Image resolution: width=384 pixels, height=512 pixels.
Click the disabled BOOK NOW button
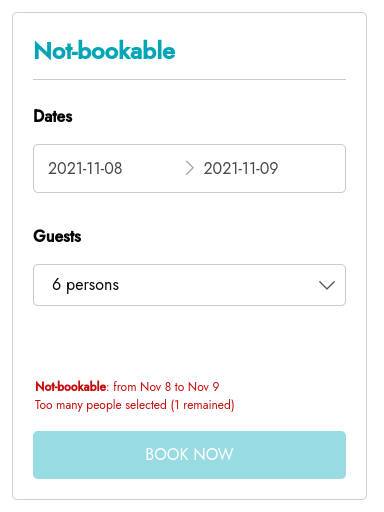(189, 455)
